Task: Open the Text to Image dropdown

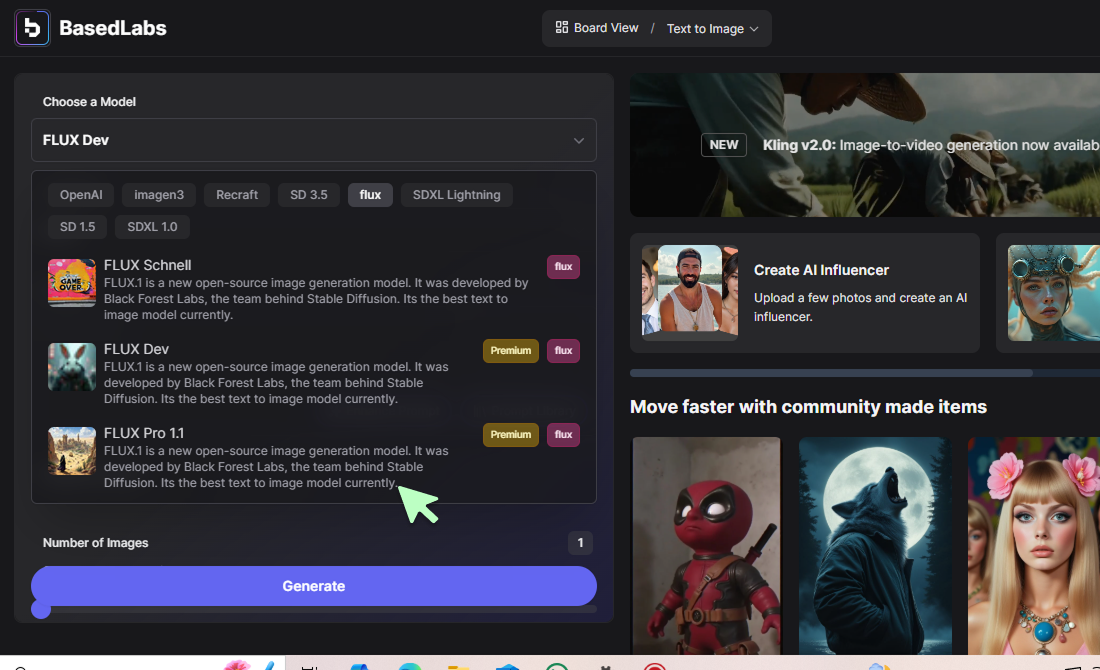Action: 713,29
